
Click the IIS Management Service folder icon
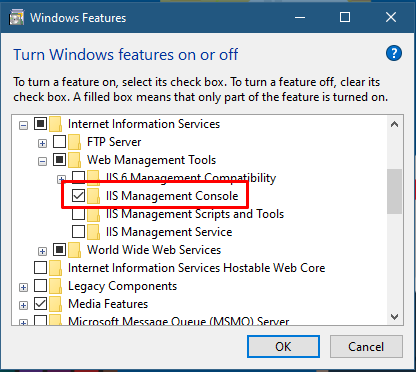click(94, 232)
